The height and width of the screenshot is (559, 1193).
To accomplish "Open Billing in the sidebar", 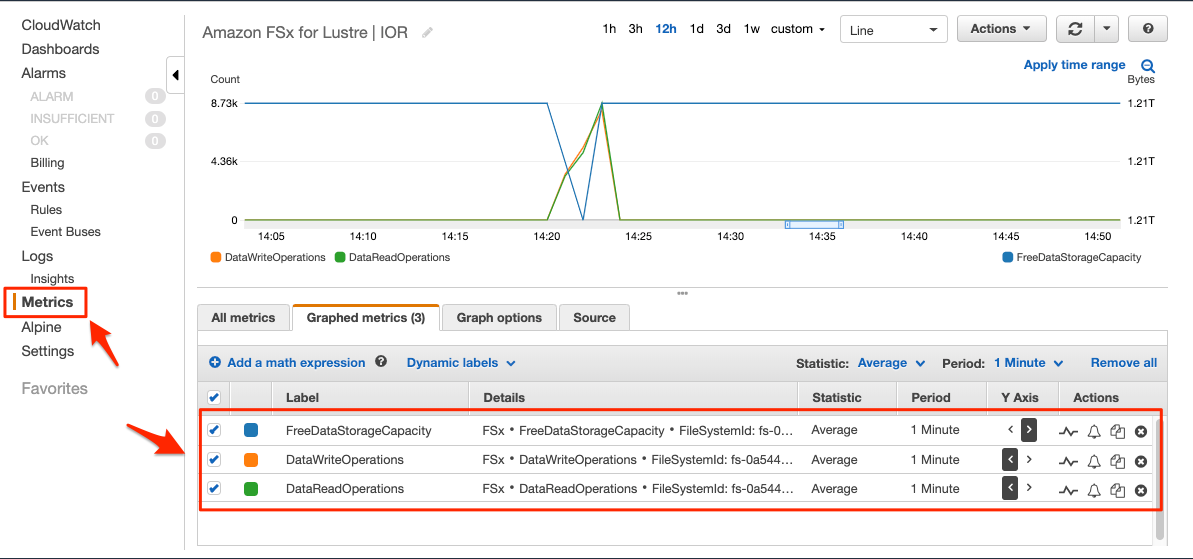I will (x=47, y=163).
